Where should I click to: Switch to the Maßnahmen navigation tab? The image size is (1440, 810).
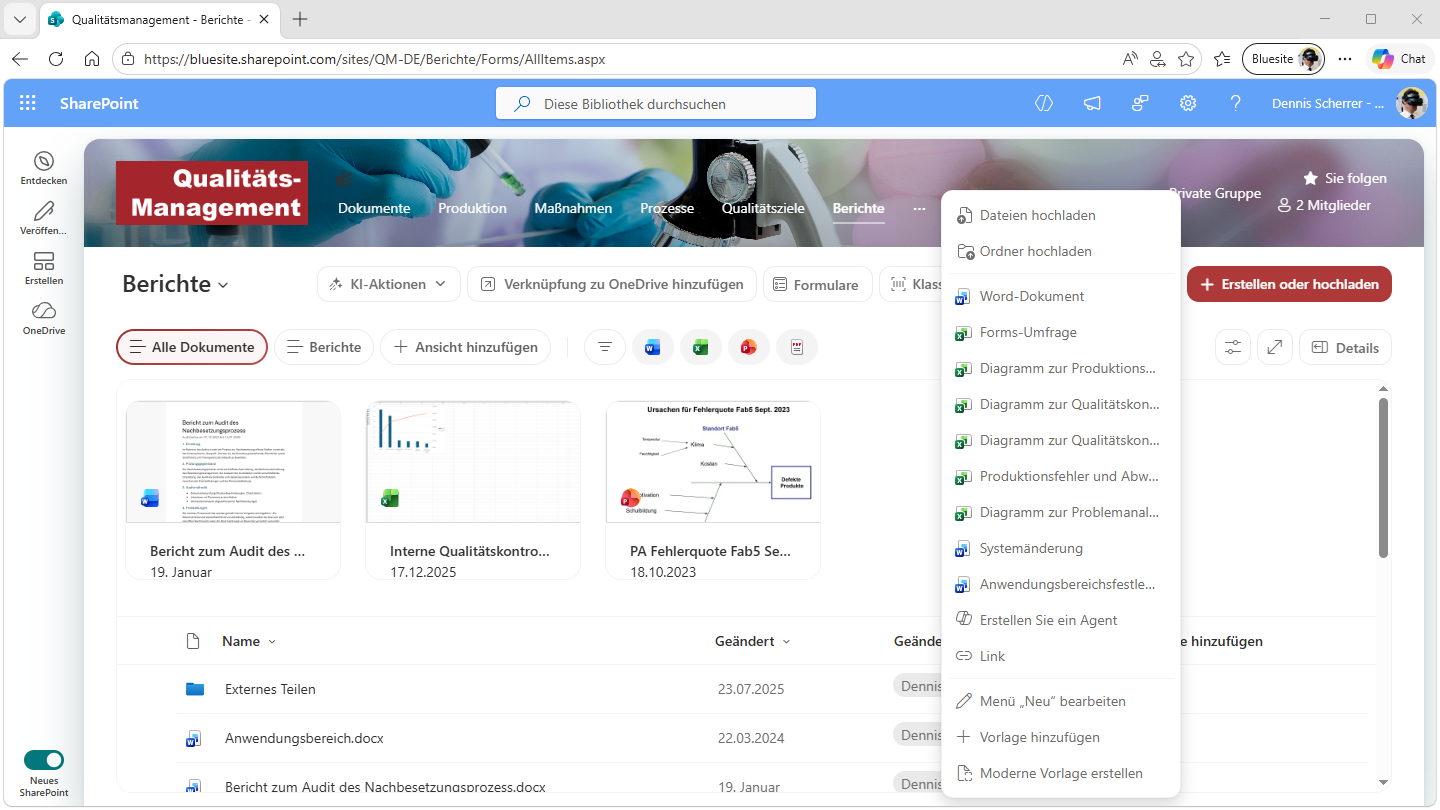[573, 208]
